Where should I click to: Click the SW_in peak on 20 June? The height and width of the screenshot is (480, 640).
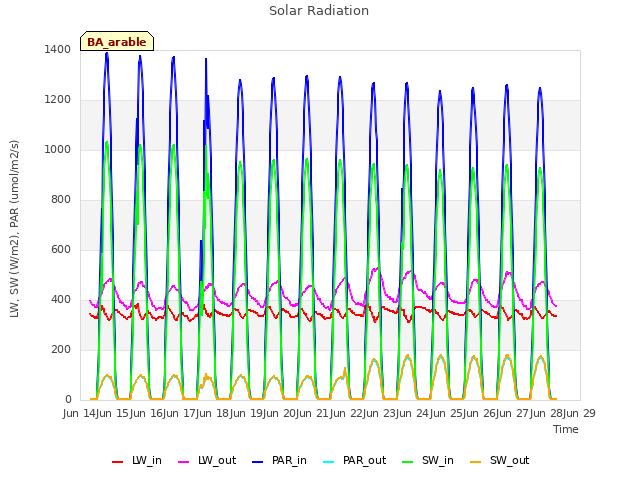pos(307,160)
